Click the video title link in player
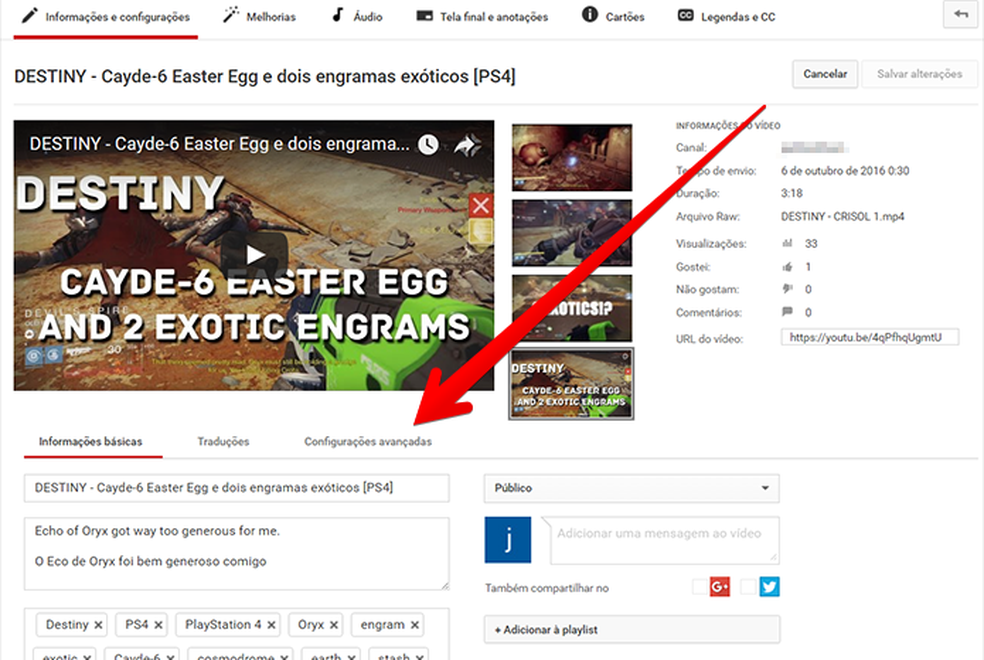The width and height of the screenshot is (984, 660). pos(219,144)
